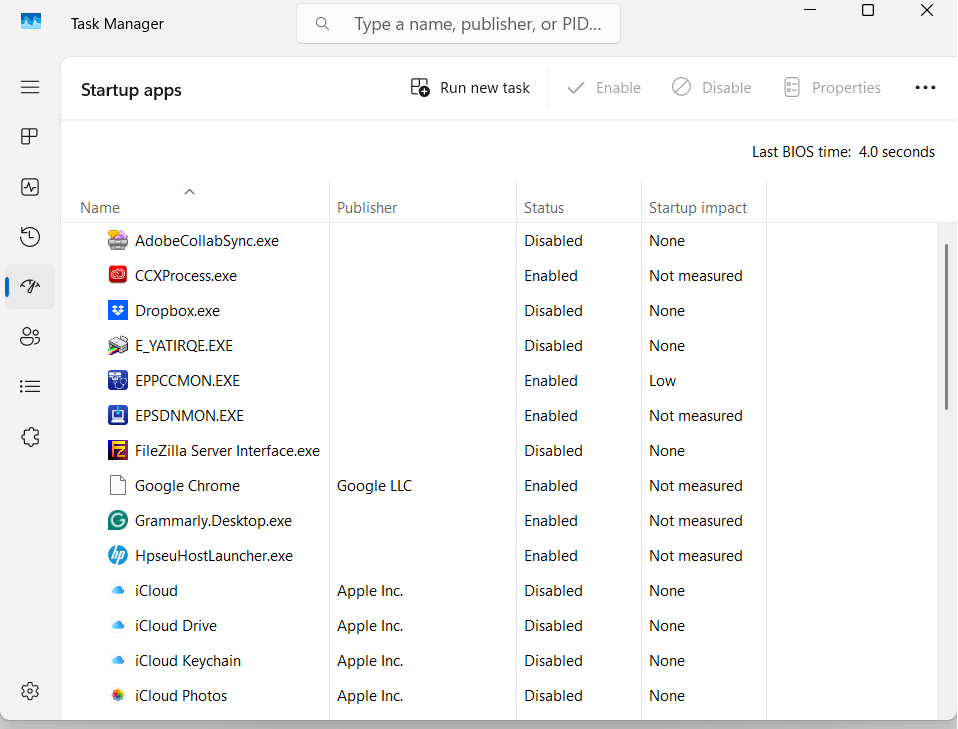Open the hamburger navigation menu

30,87
